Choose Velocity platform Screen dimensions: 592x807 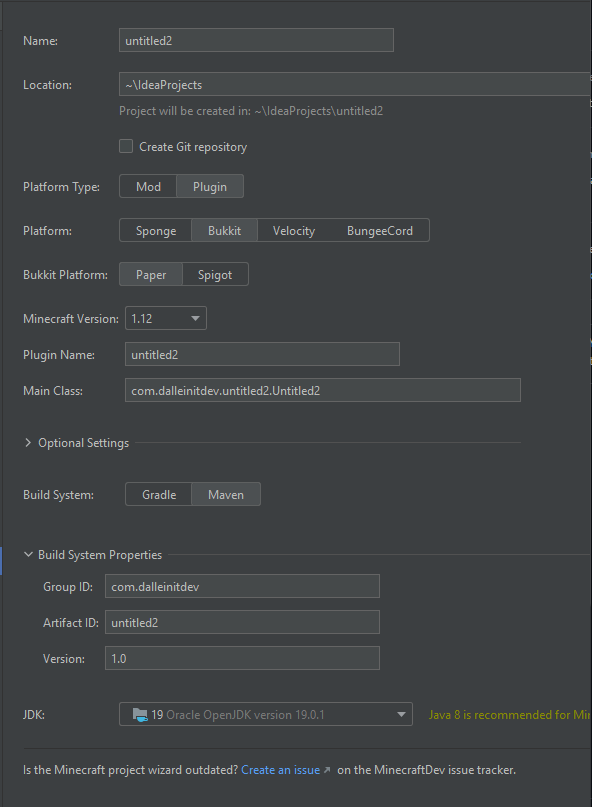[293, 231]
